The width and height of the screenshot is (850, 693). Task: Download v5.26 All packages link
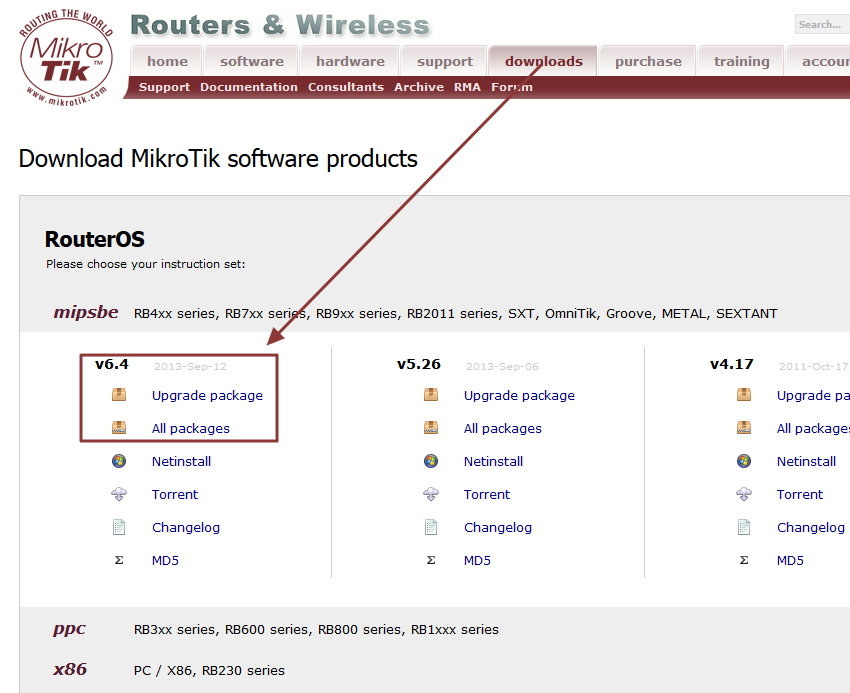(503, 428)
